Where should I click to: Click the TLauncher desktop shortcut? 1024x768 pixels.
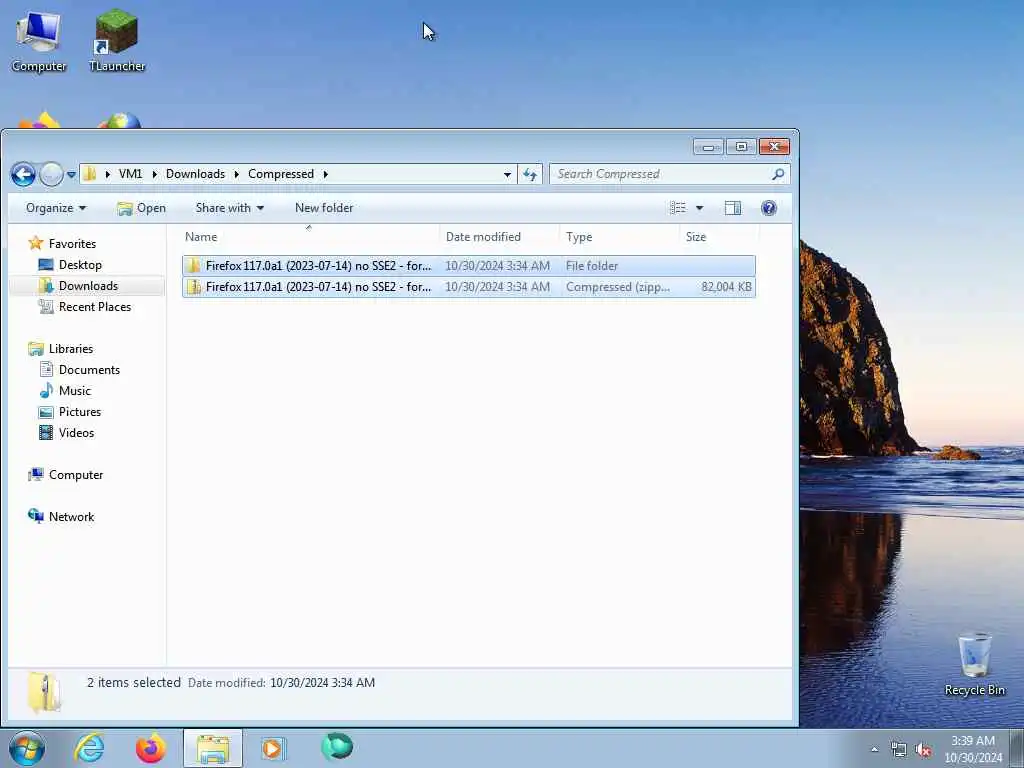pyautogui.click(x=117, y=40)
